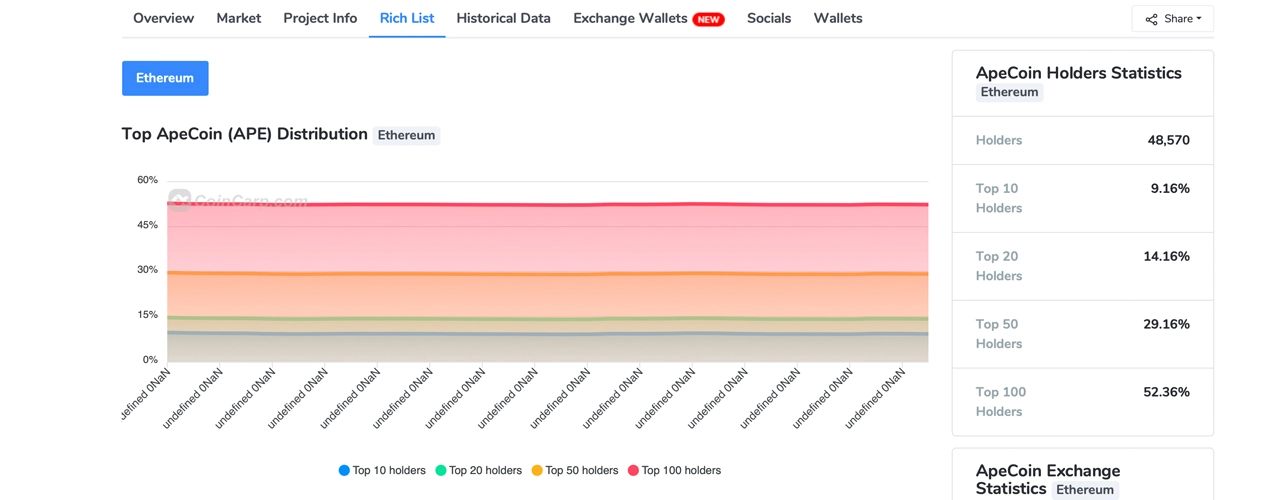The image size is (1280, 500).
Task: Click the Ethereum tag beside Distribution title
Action: pyautogui.click(x=406, y=135)
